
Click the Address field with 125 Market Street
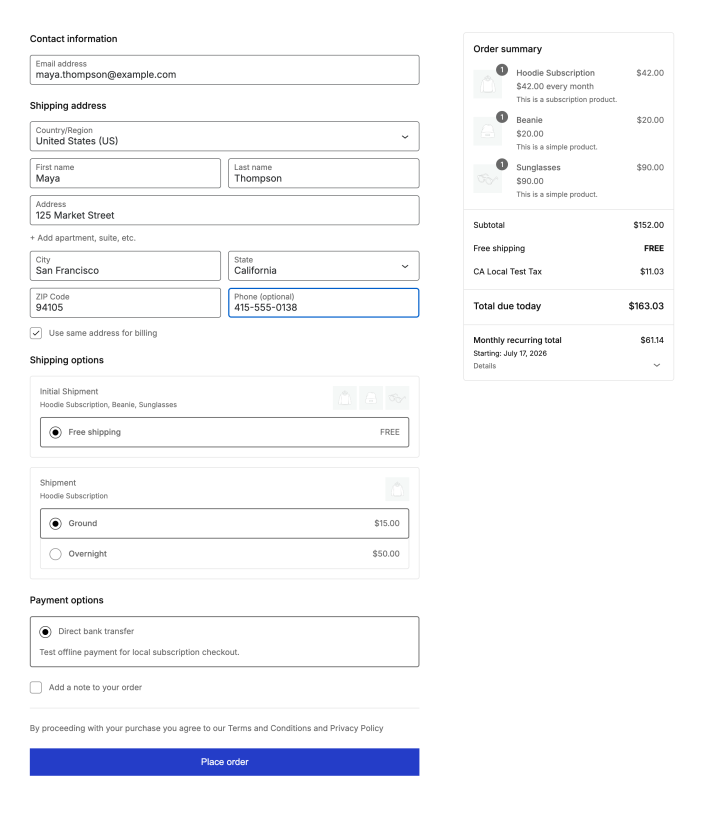(x=225, y=210)
